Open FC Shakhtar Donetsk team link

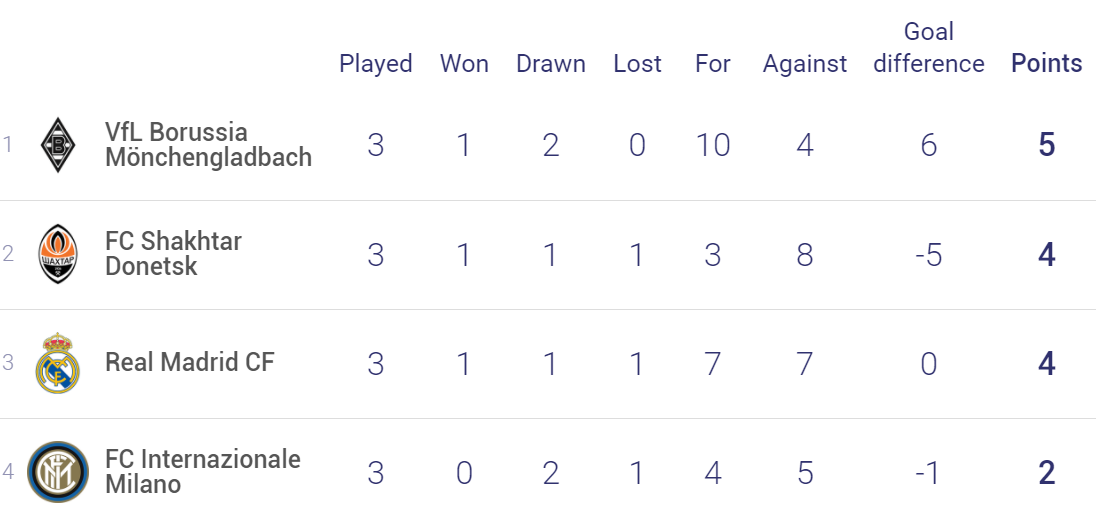coord(174,254)
